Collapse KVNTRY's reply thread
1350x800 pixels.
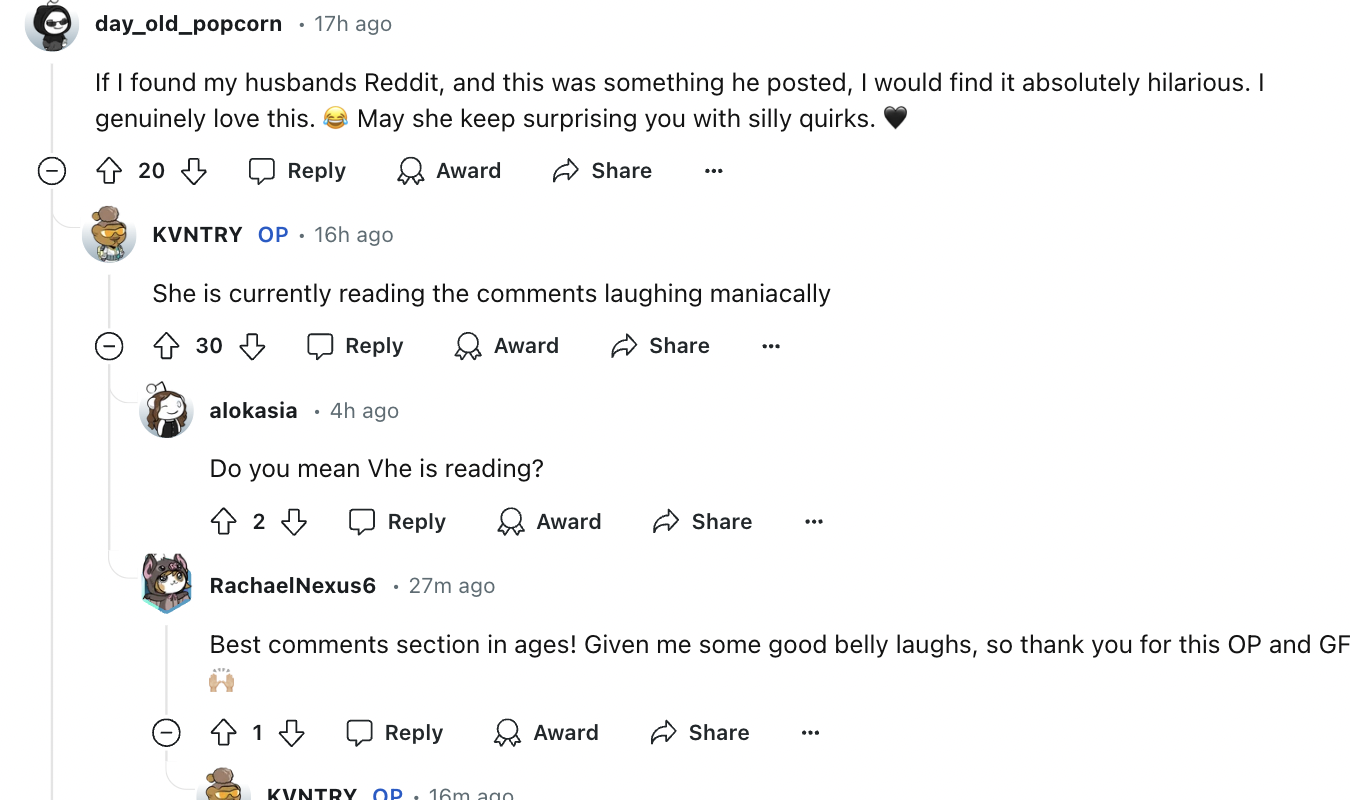point(109,346)
